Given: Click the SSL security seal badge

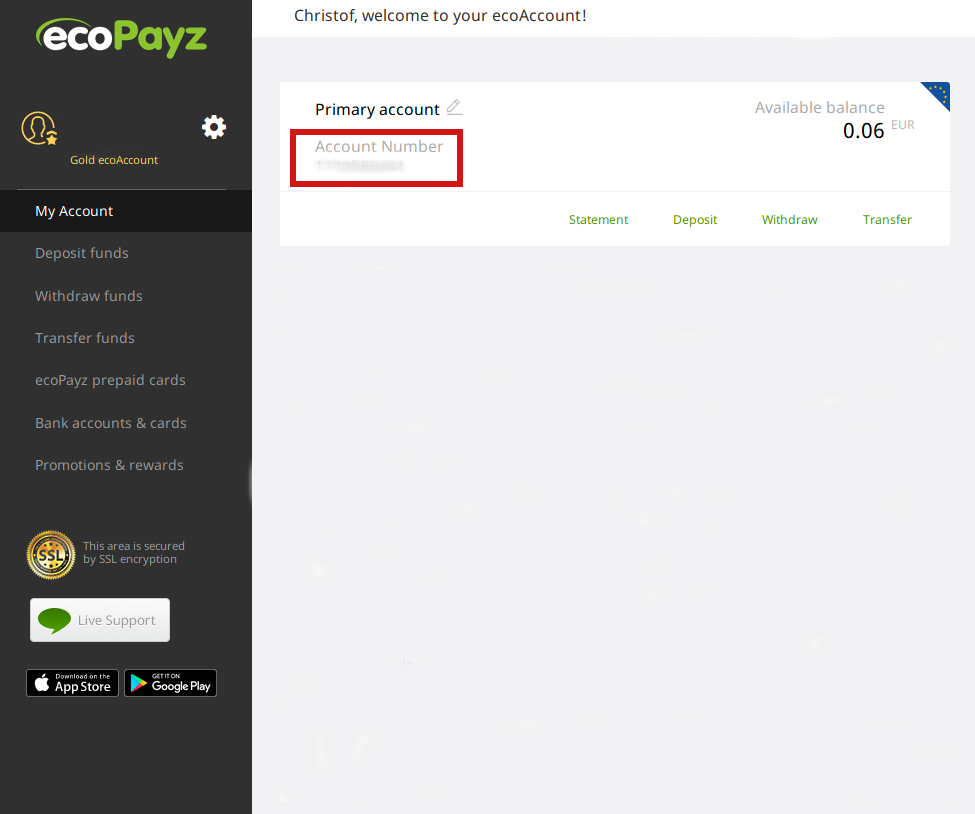Looking at the screenshot, I should tap(51, 555).
